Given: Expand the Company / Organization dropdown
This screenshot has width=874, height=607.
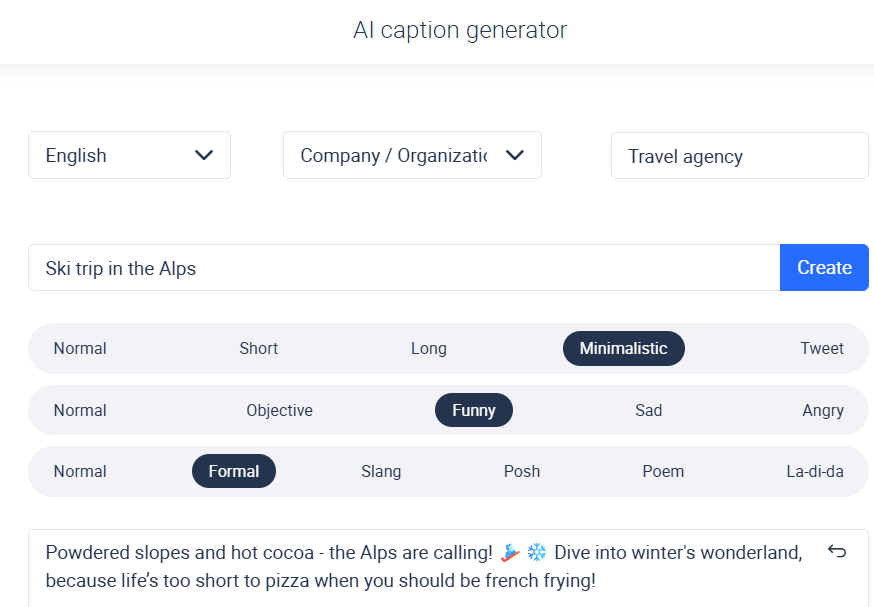Looking at the screenshot, I should coord(412,155).
